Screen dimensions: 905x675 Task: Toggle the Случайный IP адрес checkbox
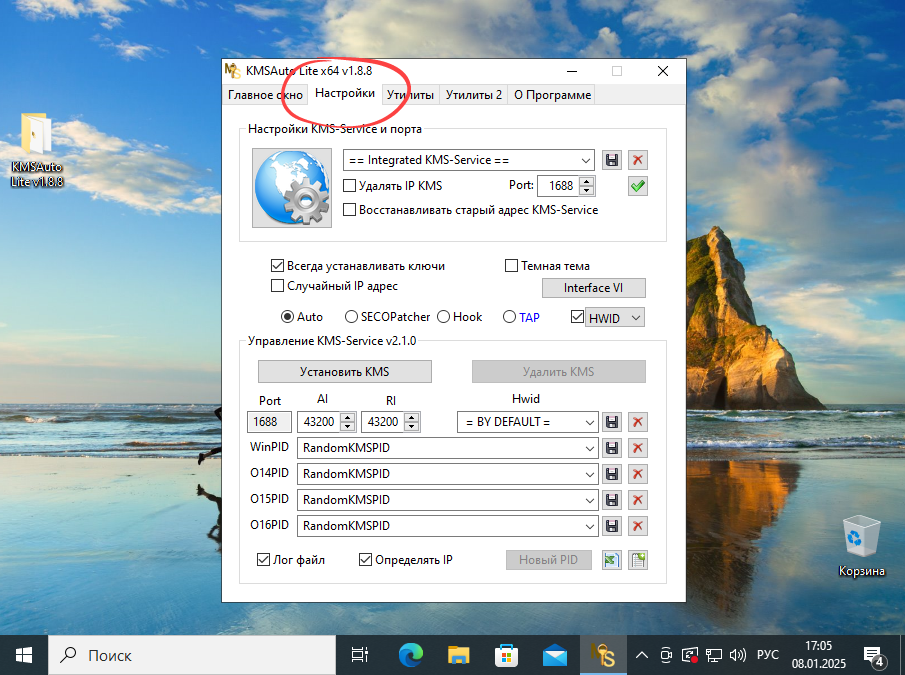pos(278,286)
